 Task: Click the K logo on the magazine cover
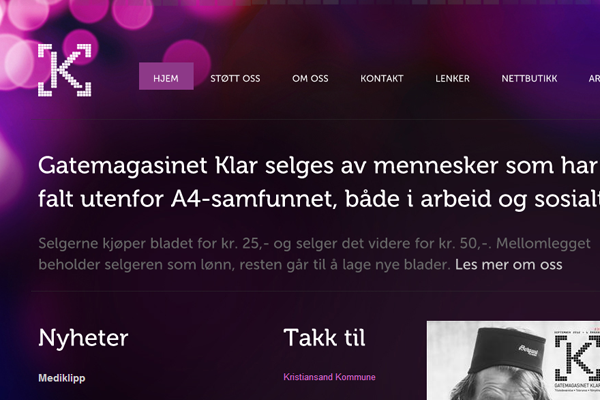point(577,359)
